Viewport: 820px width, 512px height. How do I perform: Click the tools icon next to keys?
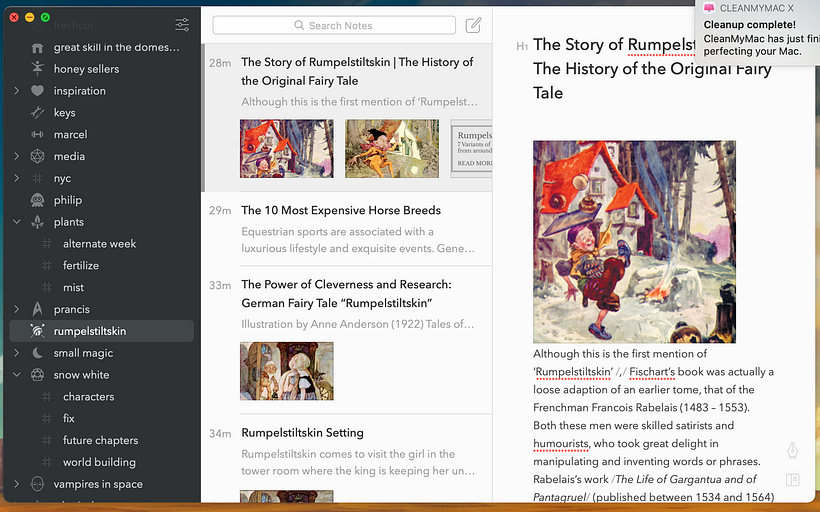point(37,112)
